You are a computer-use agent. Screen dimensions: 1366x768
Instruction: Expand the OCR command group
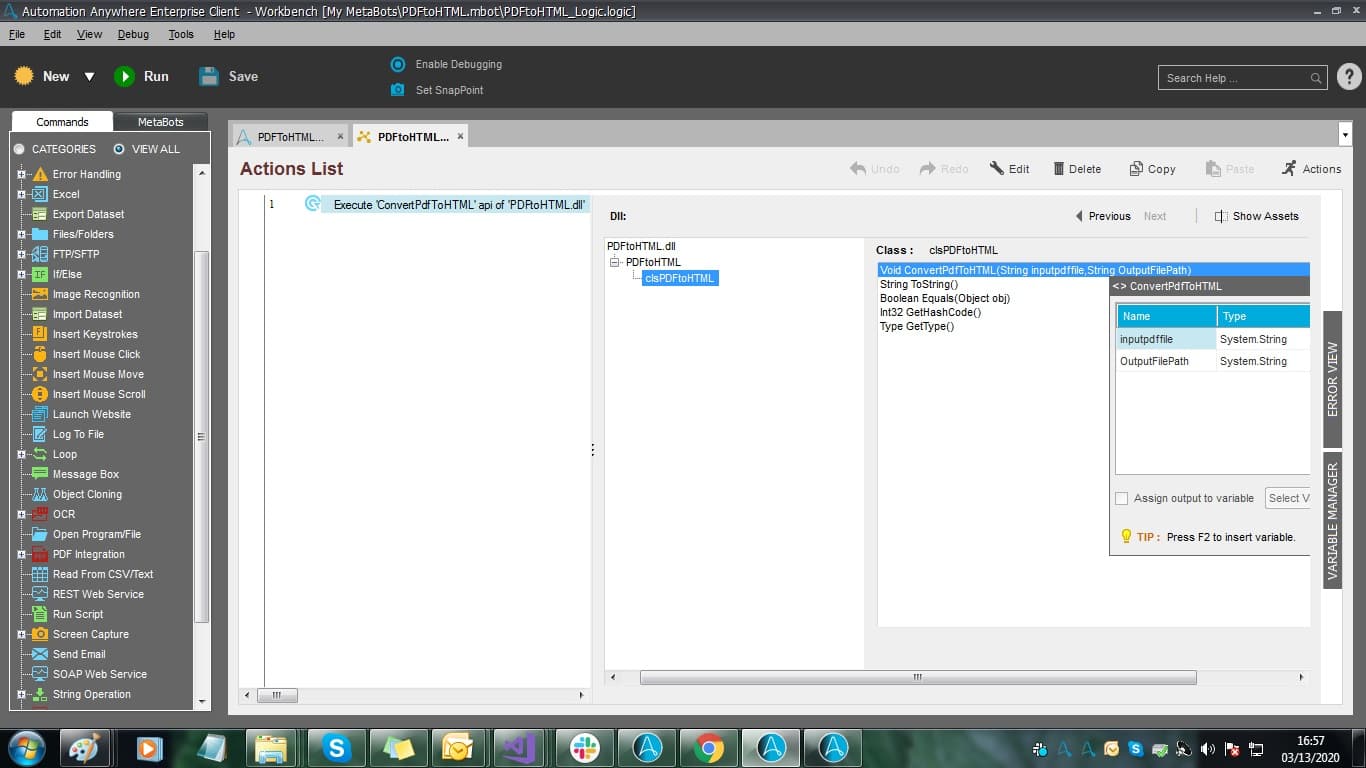pyautogui.click(x=21, y=514)
